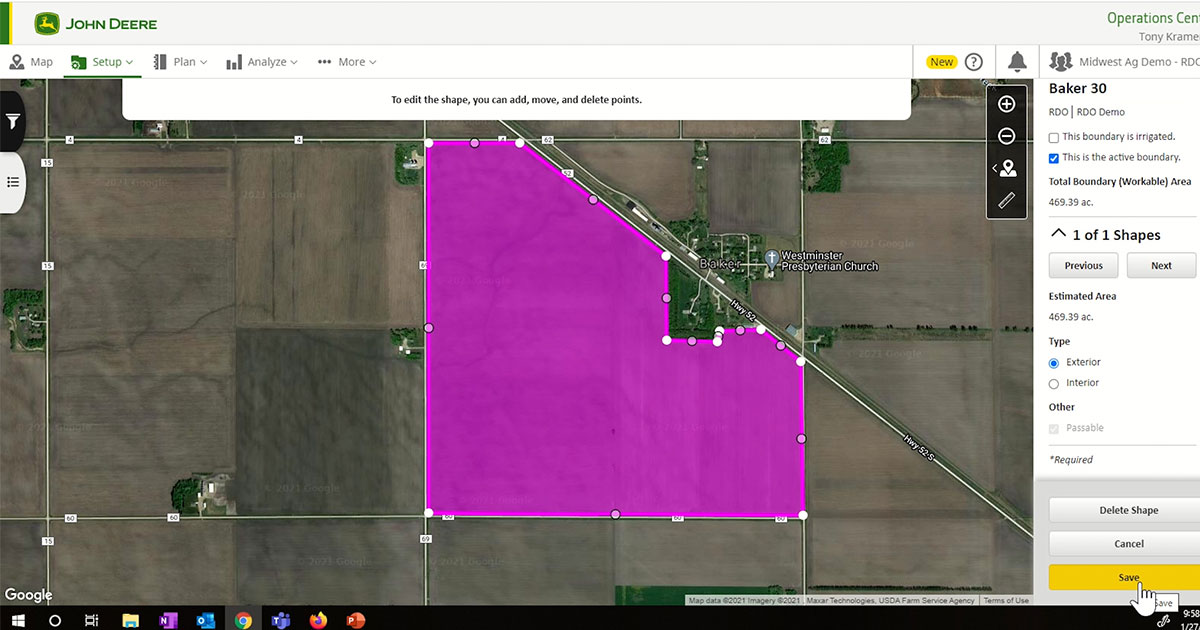Click Delete Shape button
This screenshot has width=1200, height=630.
point(1128,510)
